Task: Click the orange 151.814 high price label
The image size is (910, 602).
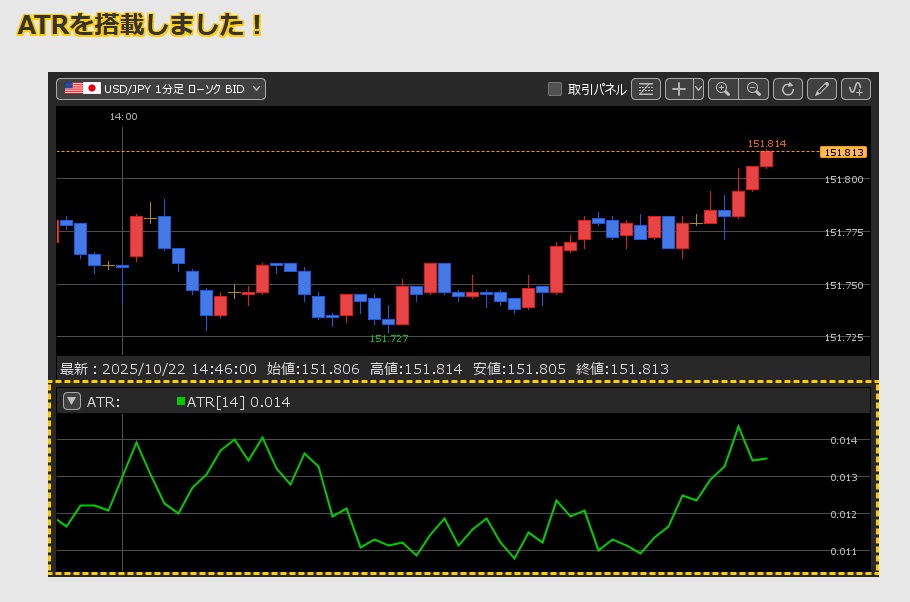Action: 766,143
